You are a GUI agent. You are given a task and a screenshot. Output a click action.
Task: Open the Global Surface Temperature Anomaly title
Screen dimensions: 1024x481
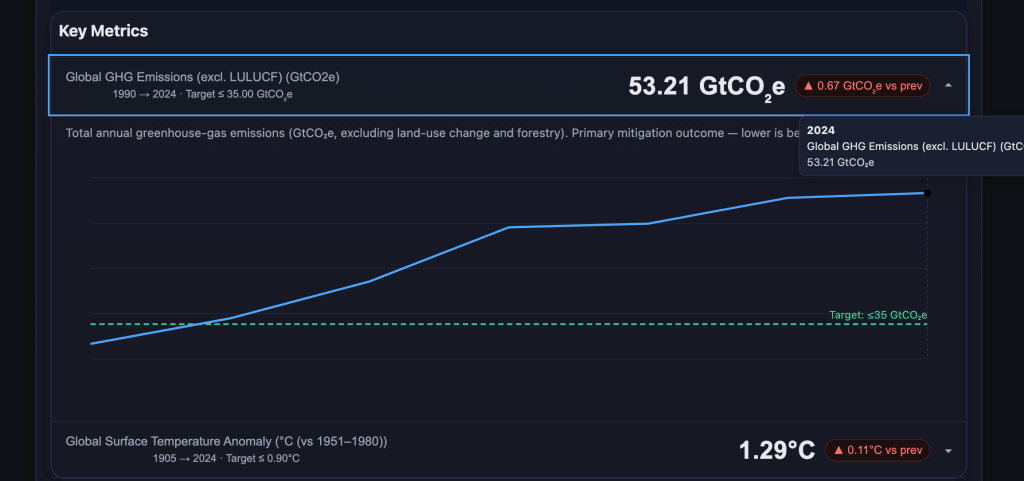point(226,441)
